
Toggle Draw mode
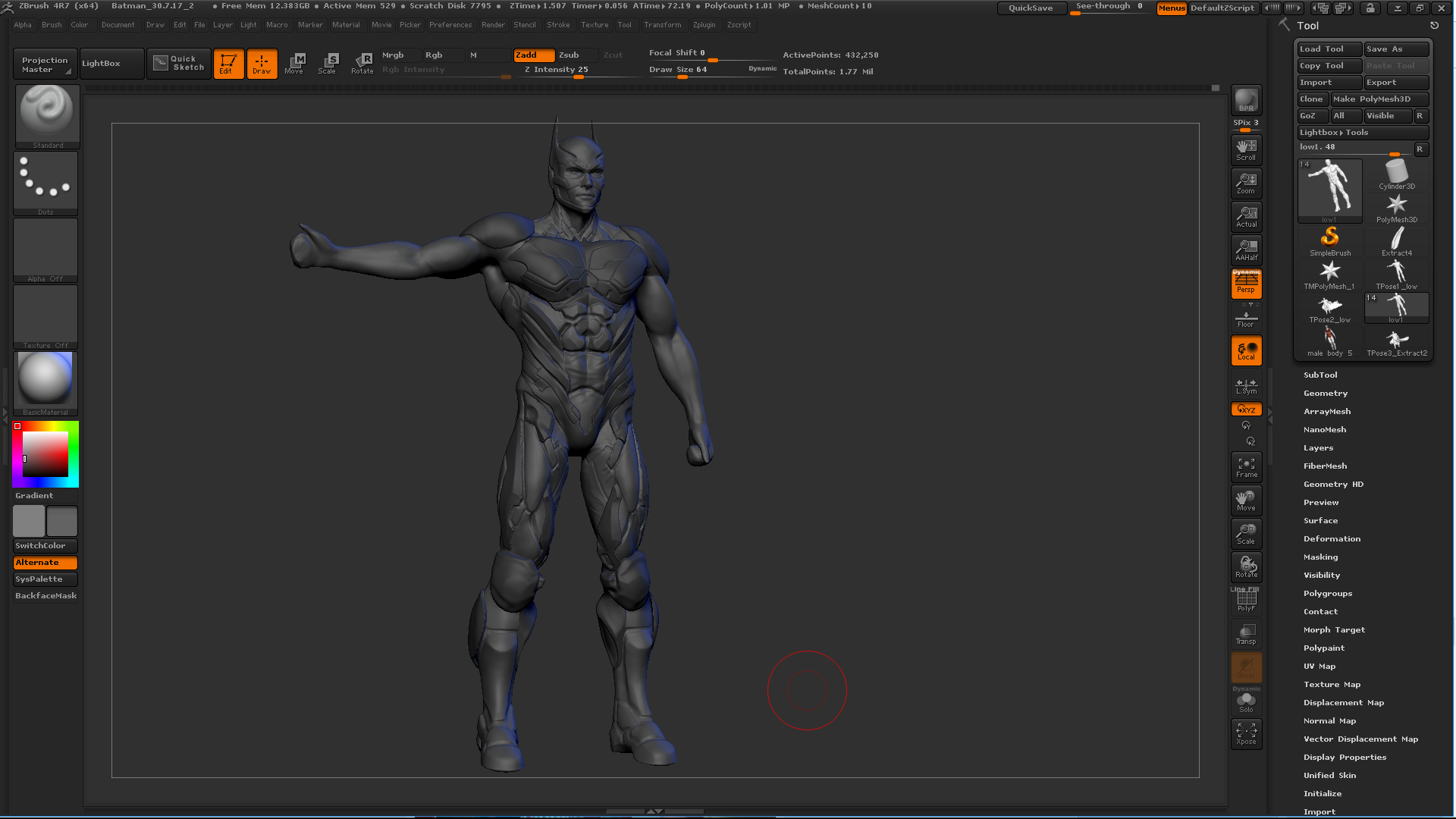click(x=262, y=64)
